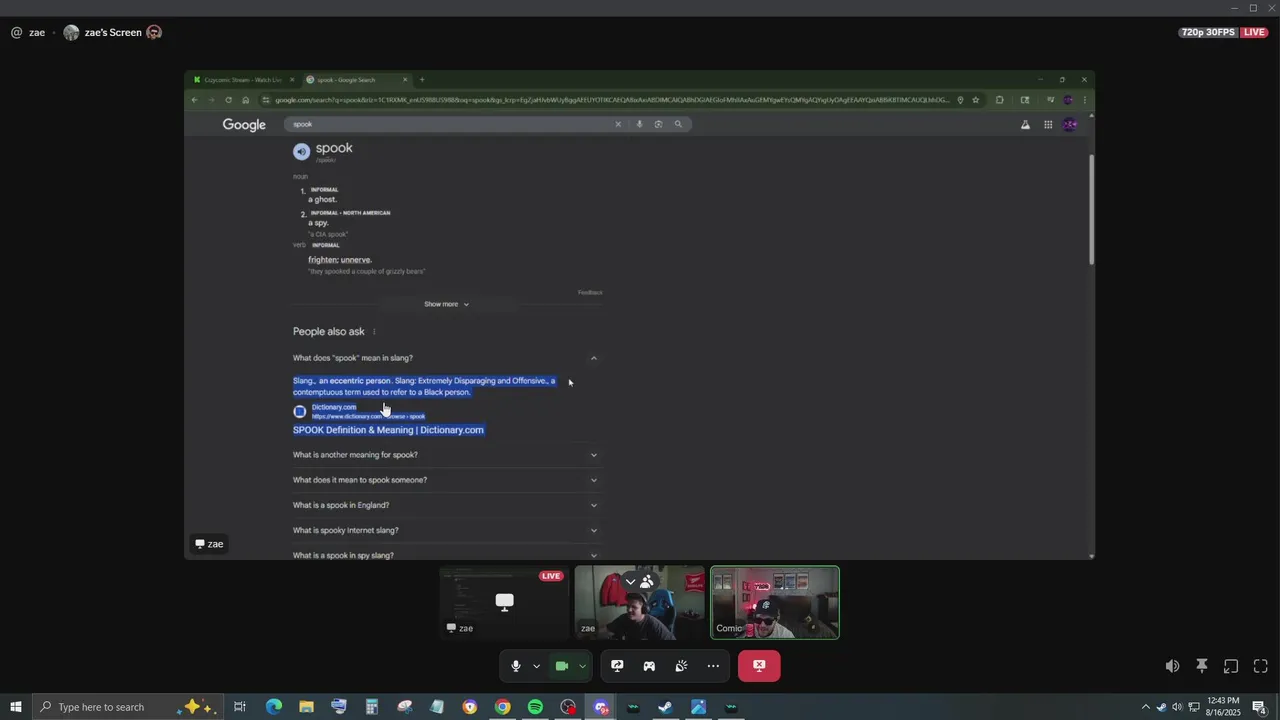Open Google Labs flask icon
This screenshot has height=720, width=1280.
pyautogui.click(x=1025, y=125)
